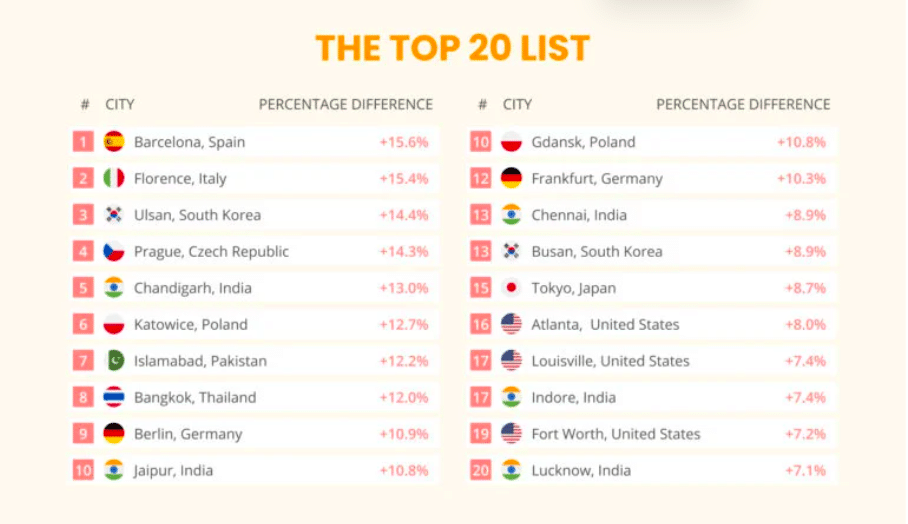Screen dimensions: 908x524
Task: Click the +15.6% value for Barcelona
Action: coord(403,142)
